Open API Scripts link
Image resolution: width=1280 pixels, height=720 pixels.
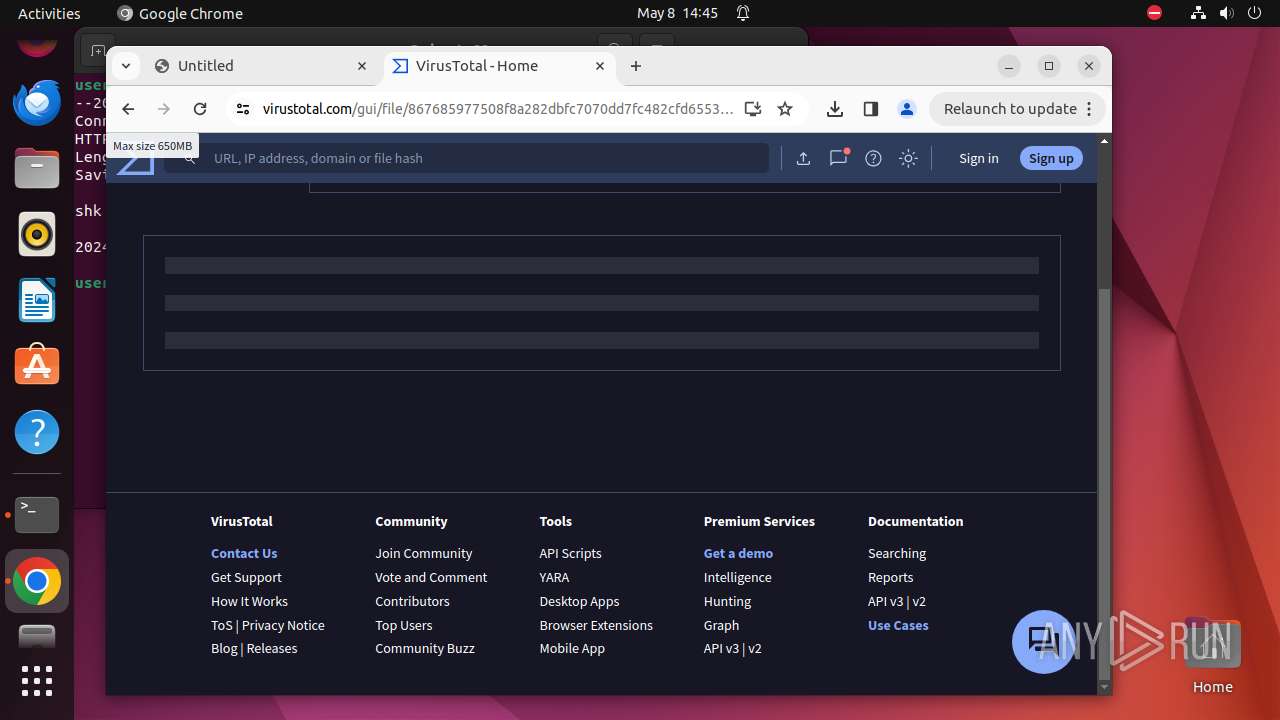(x=570, y=553)
